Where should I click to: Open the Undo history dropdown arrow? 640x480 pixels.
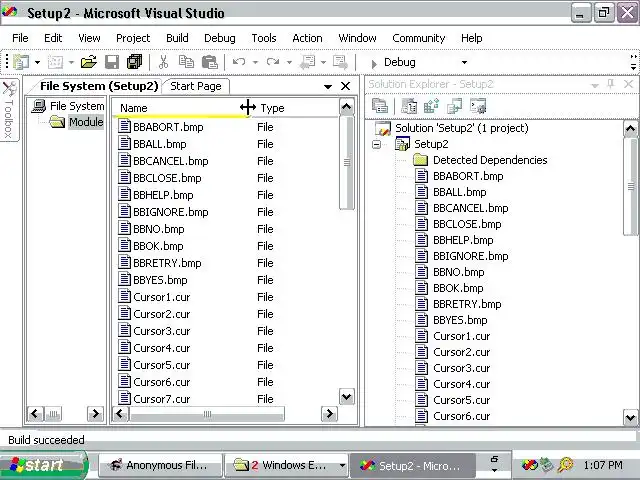(x=256, y=62)
